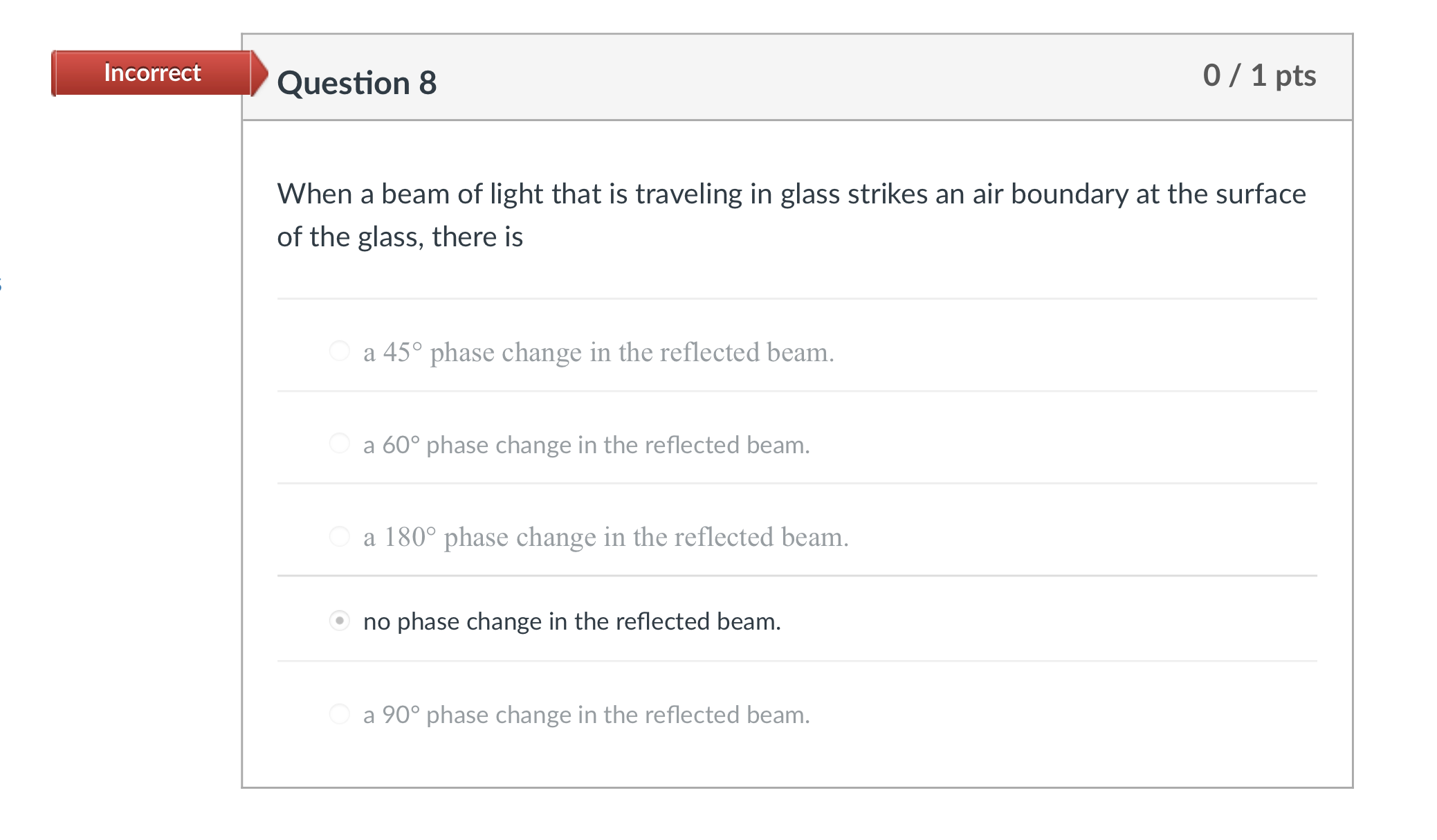Click the gray question header bar

click(x=796, y=76)
